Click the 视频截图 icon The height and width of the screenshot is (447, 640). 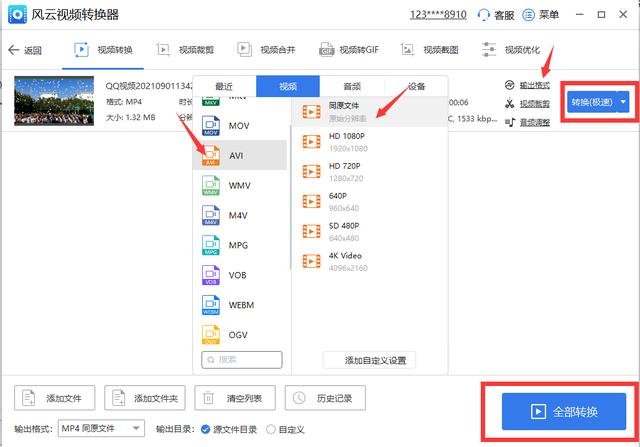click(x=407, y=50)
